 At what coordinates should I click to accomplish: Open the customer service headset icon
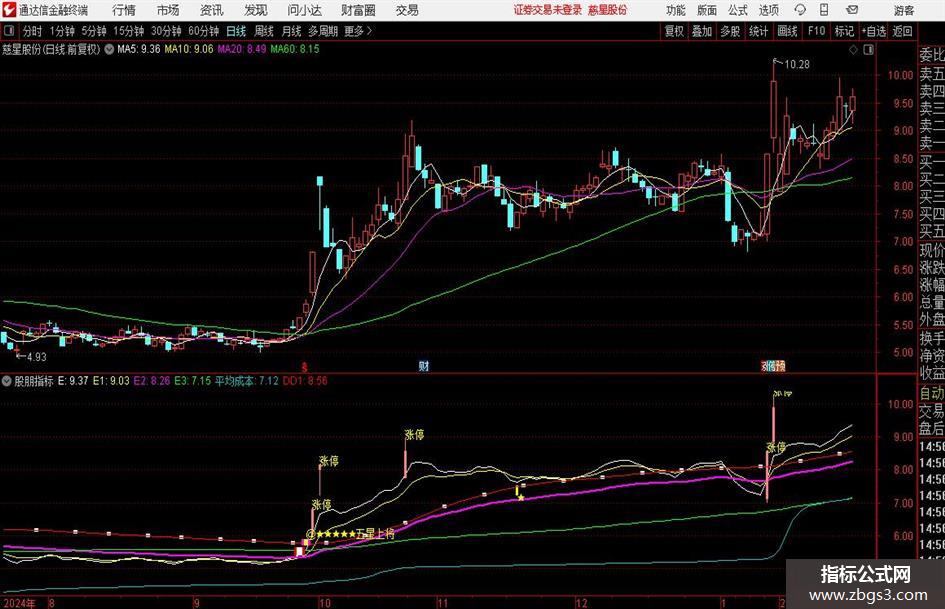[x=800, y=10]
